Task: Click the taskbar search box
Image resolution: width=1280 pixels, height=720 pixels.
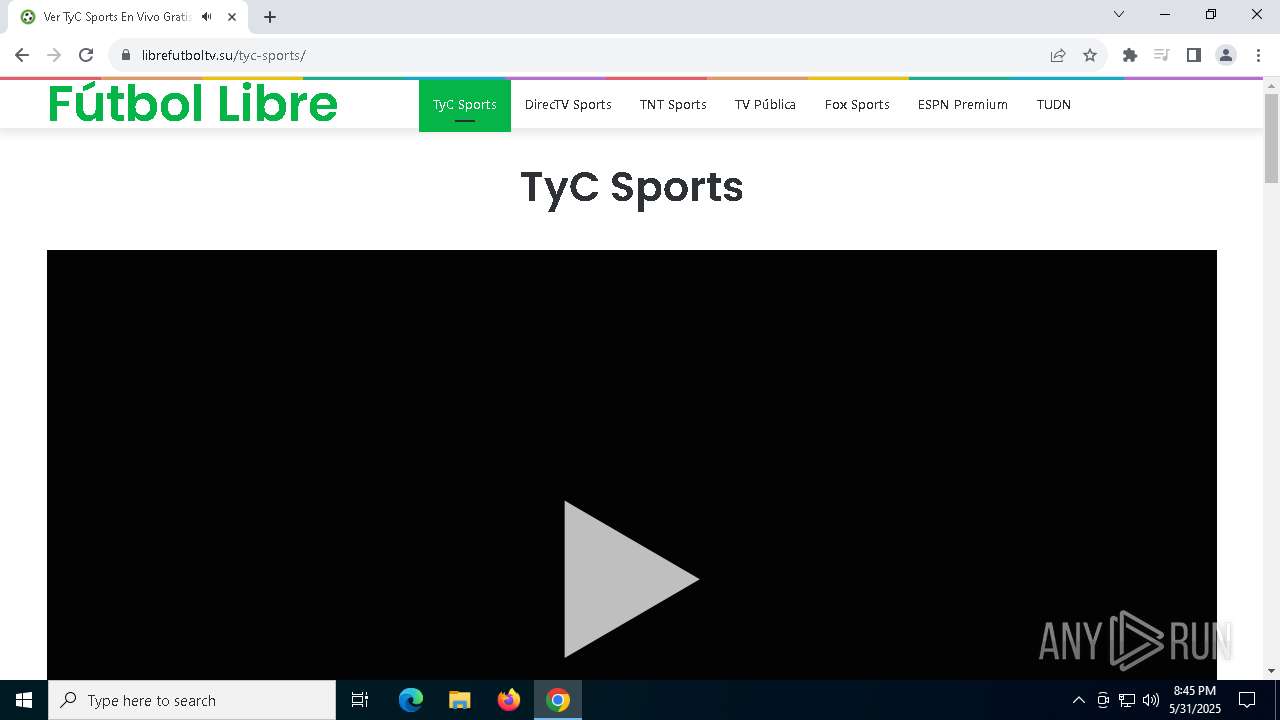Action: pyautogui.click(x=192, y=700)
